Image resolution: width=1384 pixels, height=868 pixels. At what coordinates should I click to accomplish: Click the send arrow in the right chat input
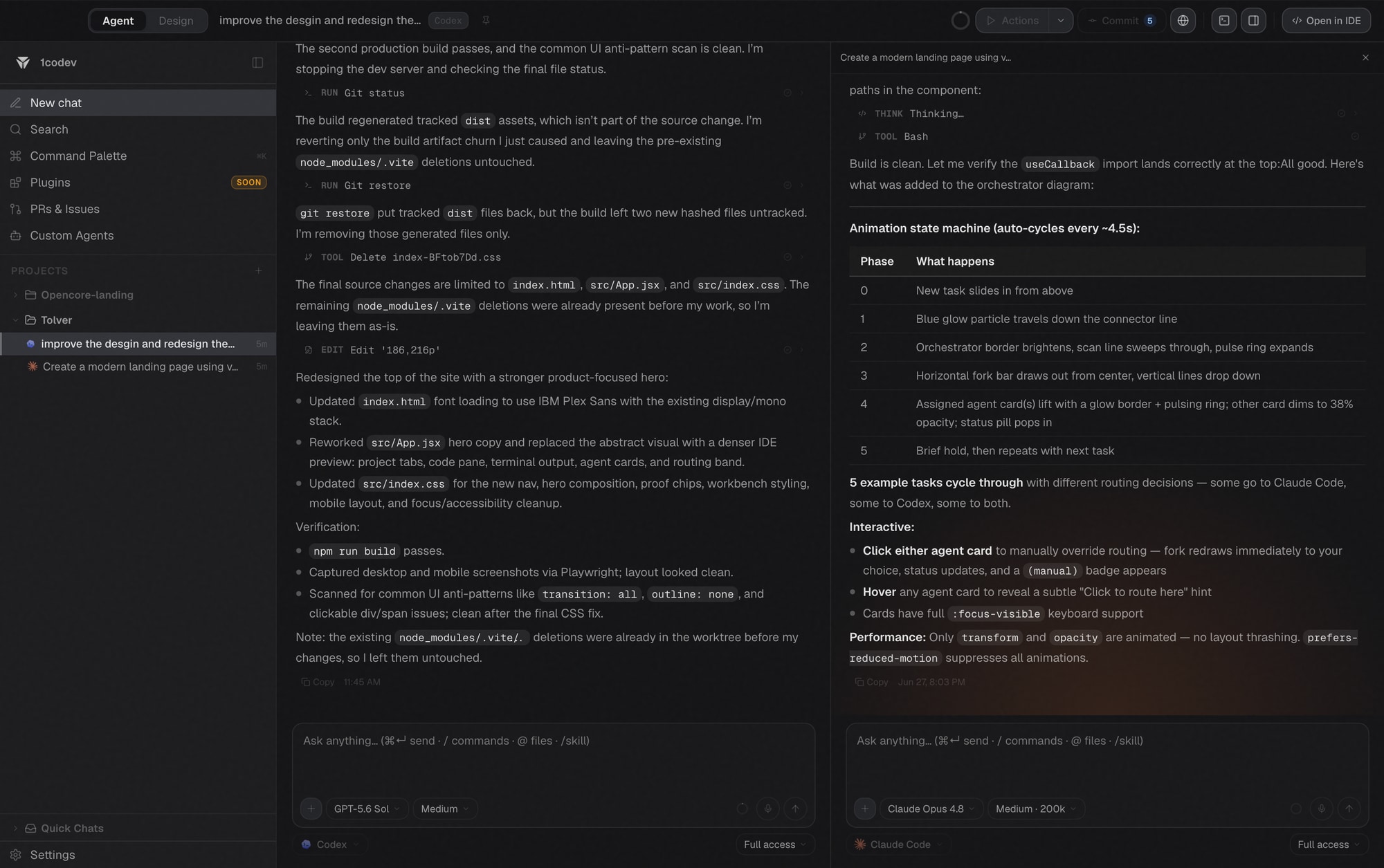tap(1349, 809)
